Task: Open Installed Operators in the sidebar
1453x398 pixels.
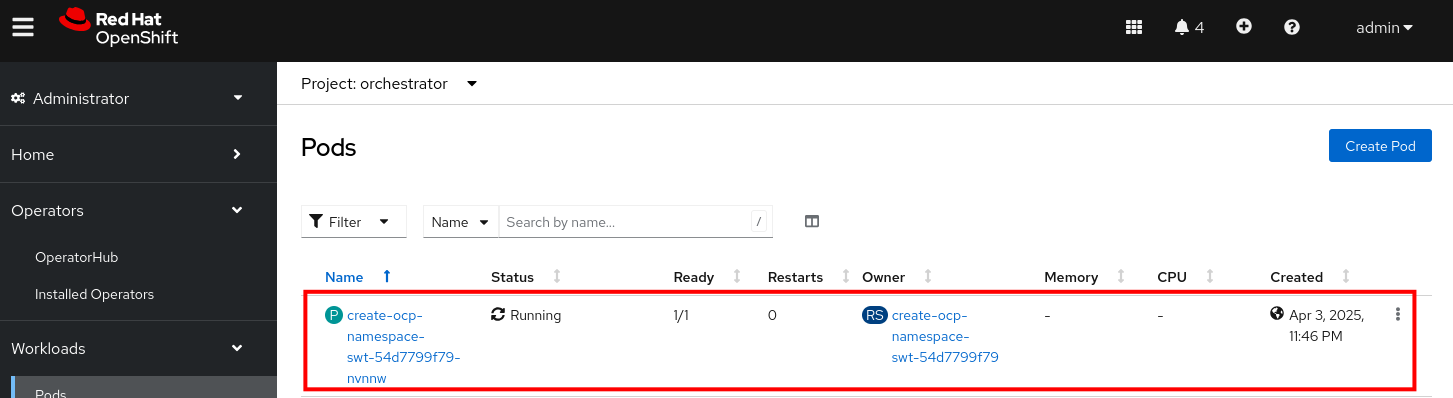Action: point(94,294)
